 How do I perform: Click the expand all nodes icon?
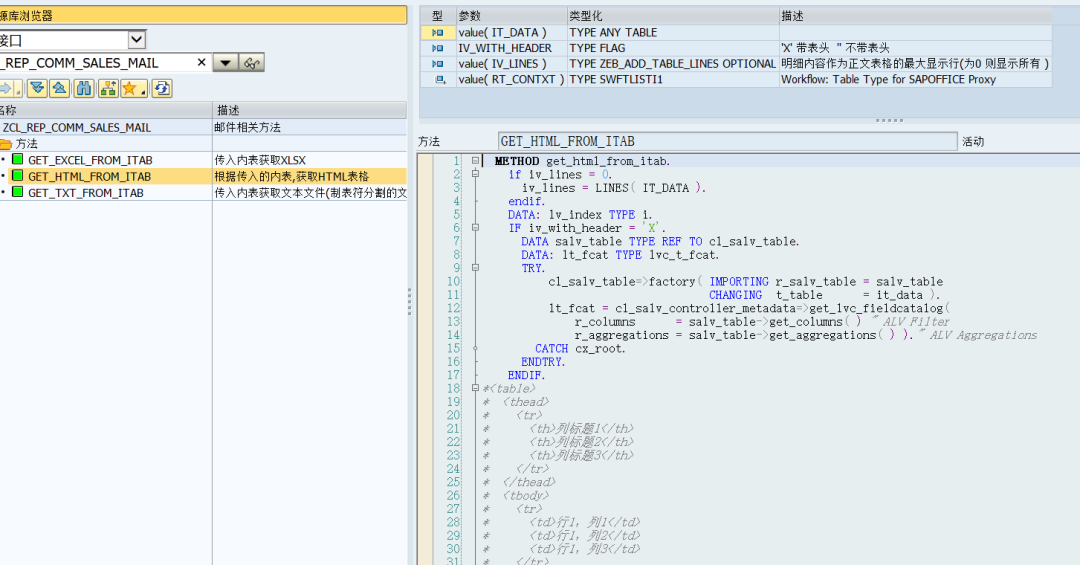tap(37, 88)
